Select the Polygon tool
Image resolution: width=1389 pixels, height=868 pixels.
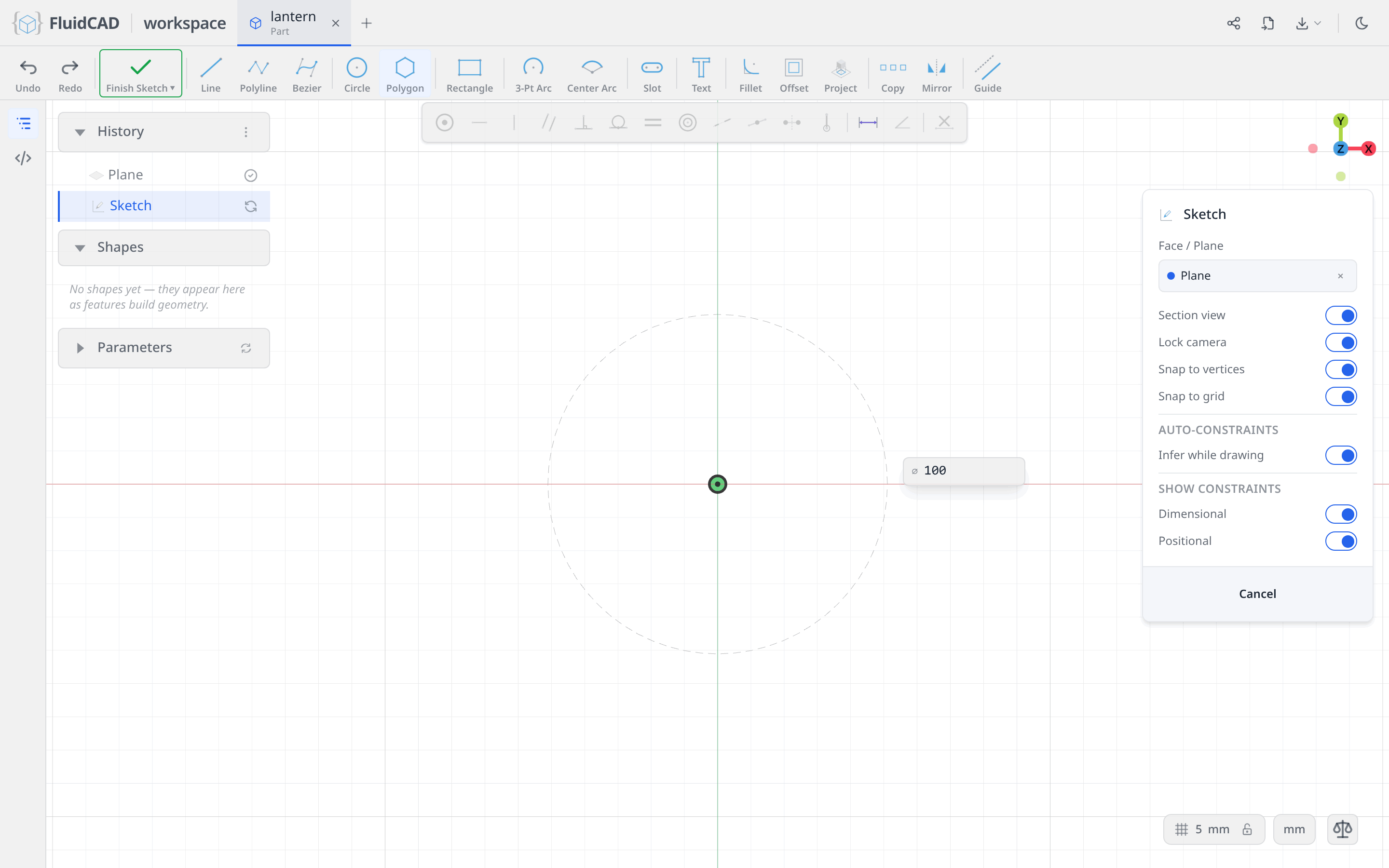(x=405, y=74)
